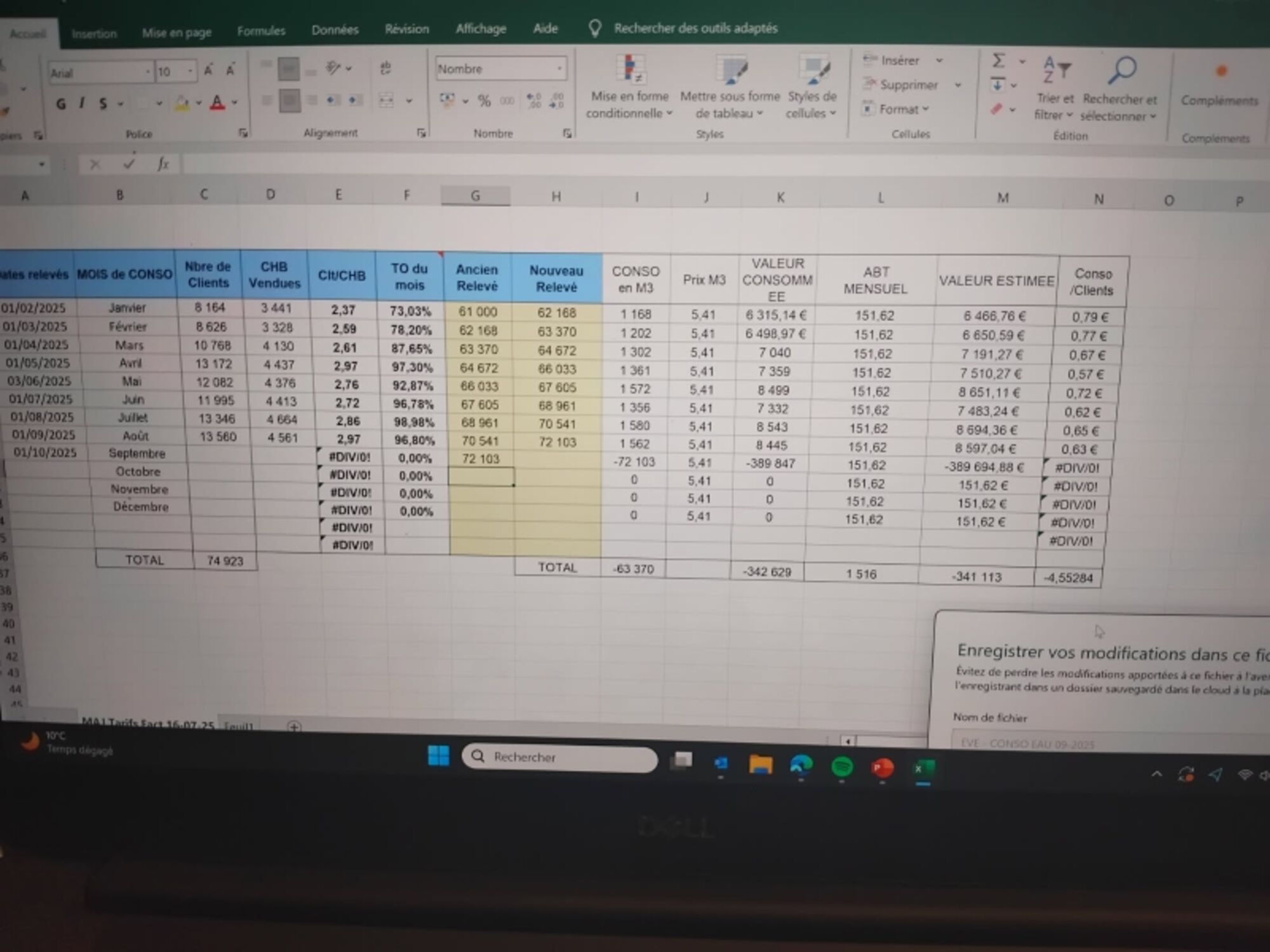Open the Arial font name dropdown
Screen dimensions: 1270x952
[147, 72]
